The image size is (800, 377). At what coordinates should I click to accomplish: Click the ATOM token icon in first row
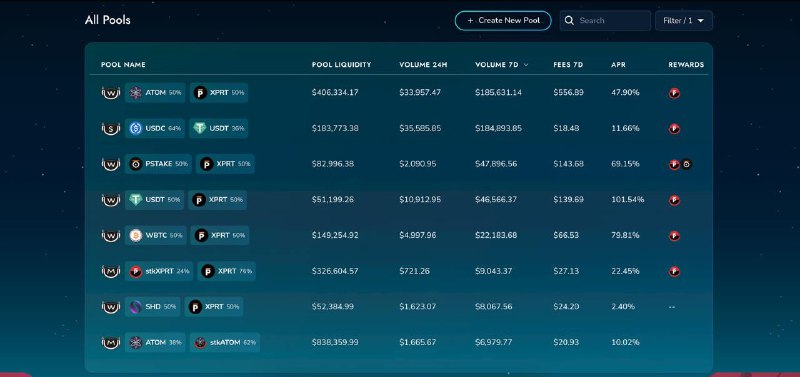[x=135, y=93]
